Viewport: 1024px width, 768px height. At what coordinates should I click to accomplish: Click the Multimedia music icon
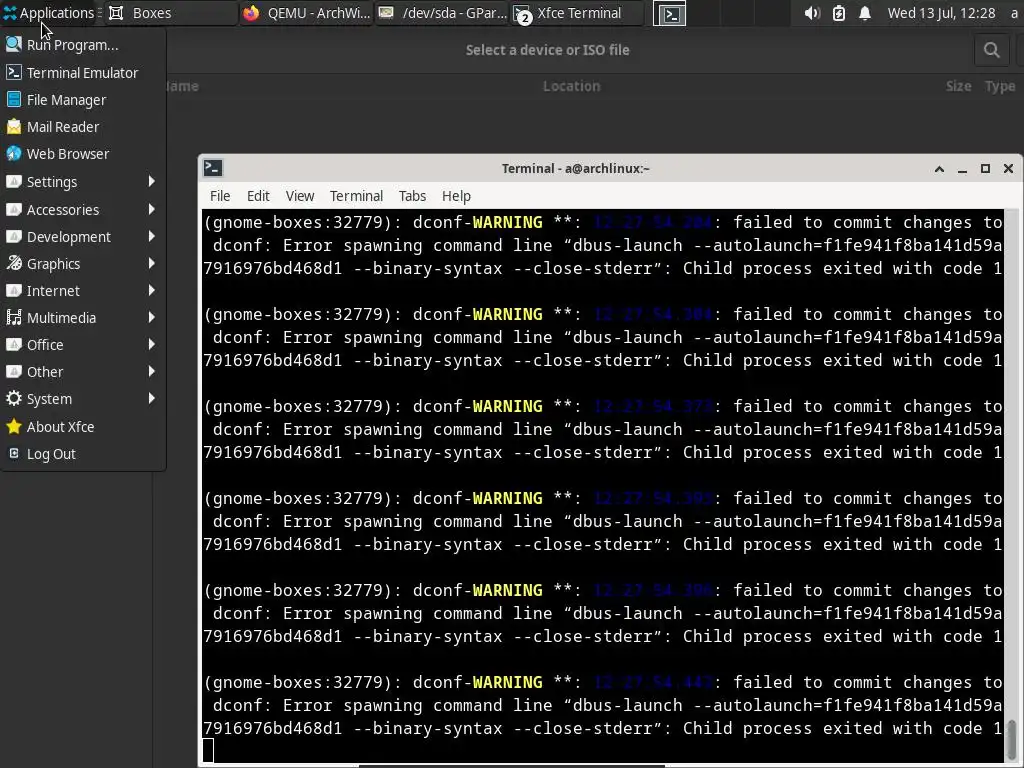13,317
